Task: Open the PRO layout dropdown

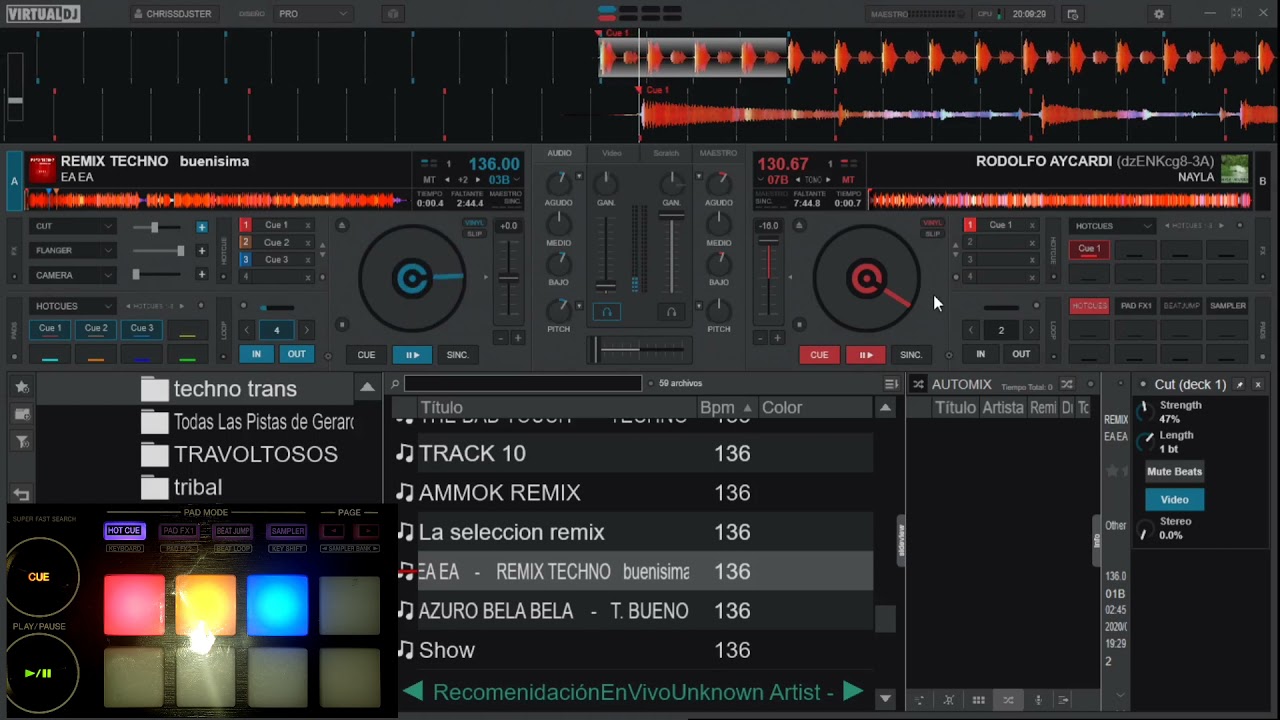Action: pyautogui.click(x=313, y=14)
